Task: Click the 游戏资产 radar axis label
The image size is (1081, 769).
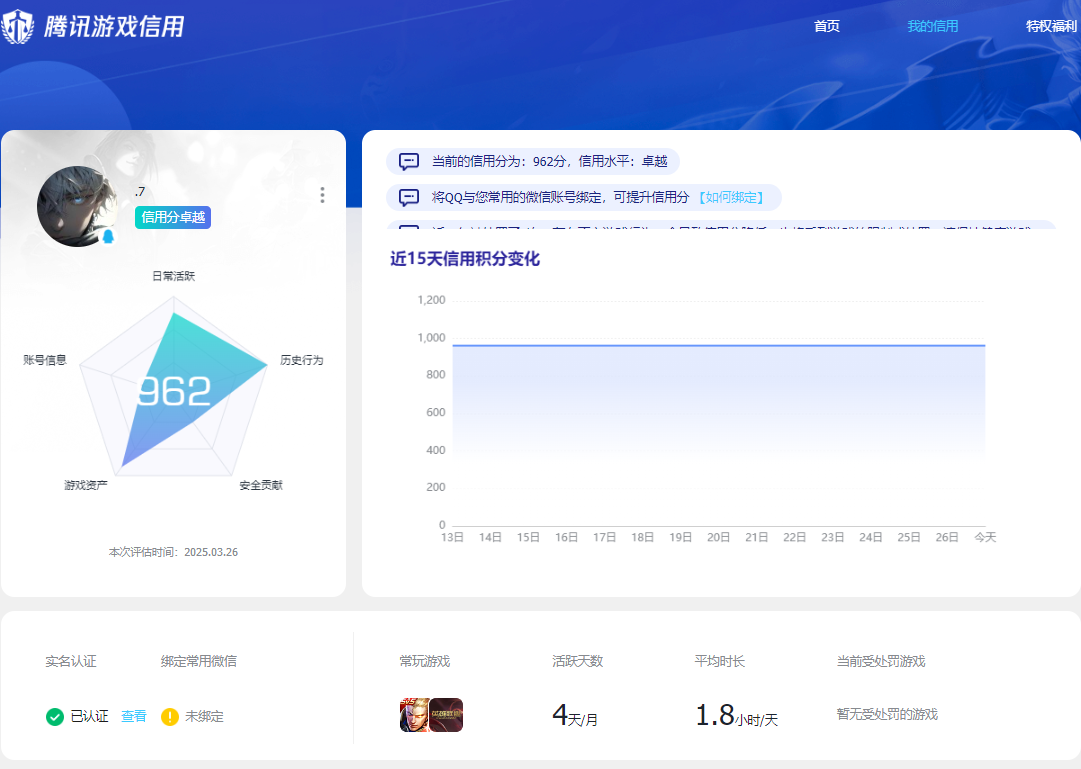Action: point(85,486)
